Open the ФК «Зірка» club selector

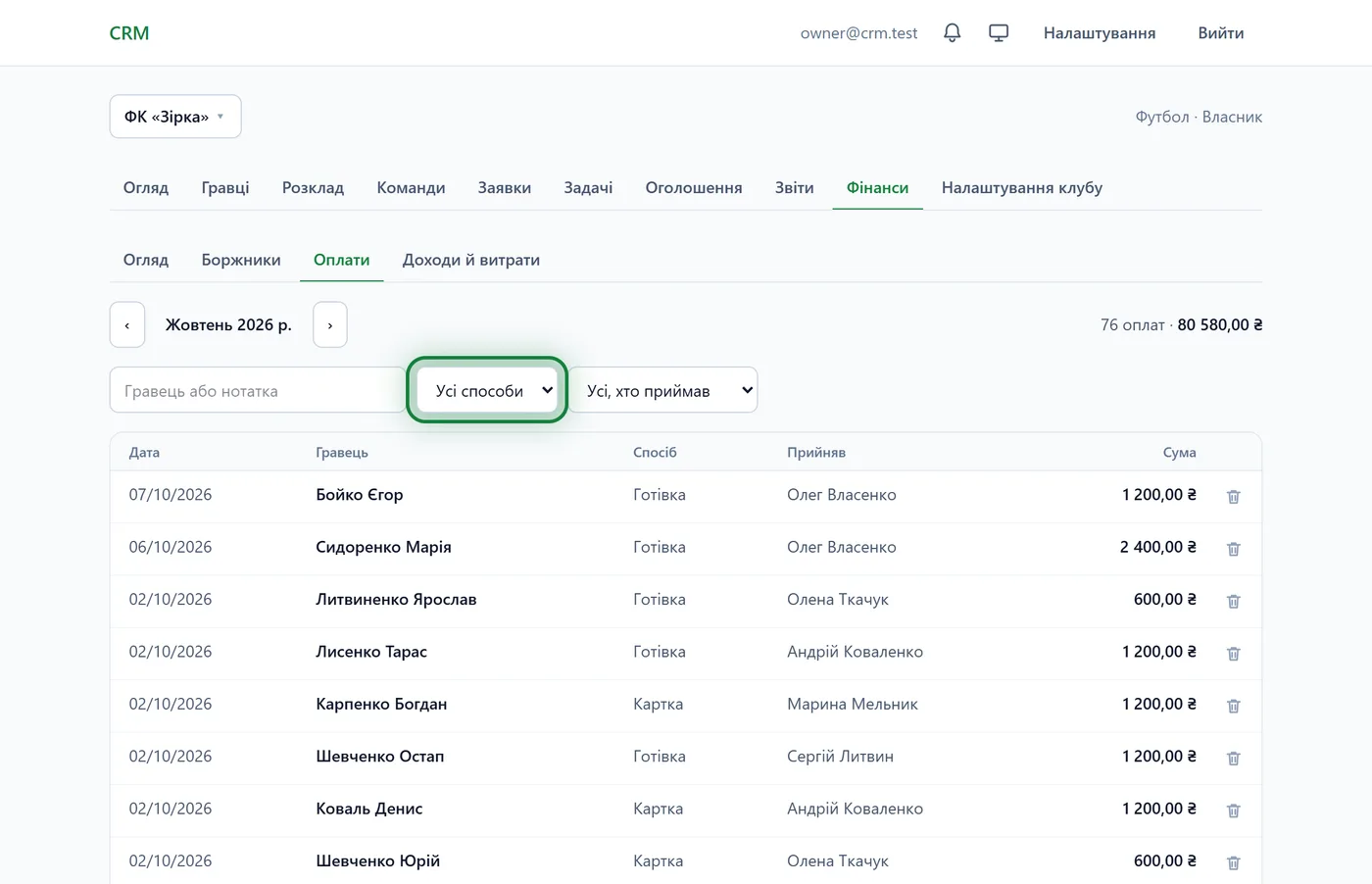tap(175, 117)
